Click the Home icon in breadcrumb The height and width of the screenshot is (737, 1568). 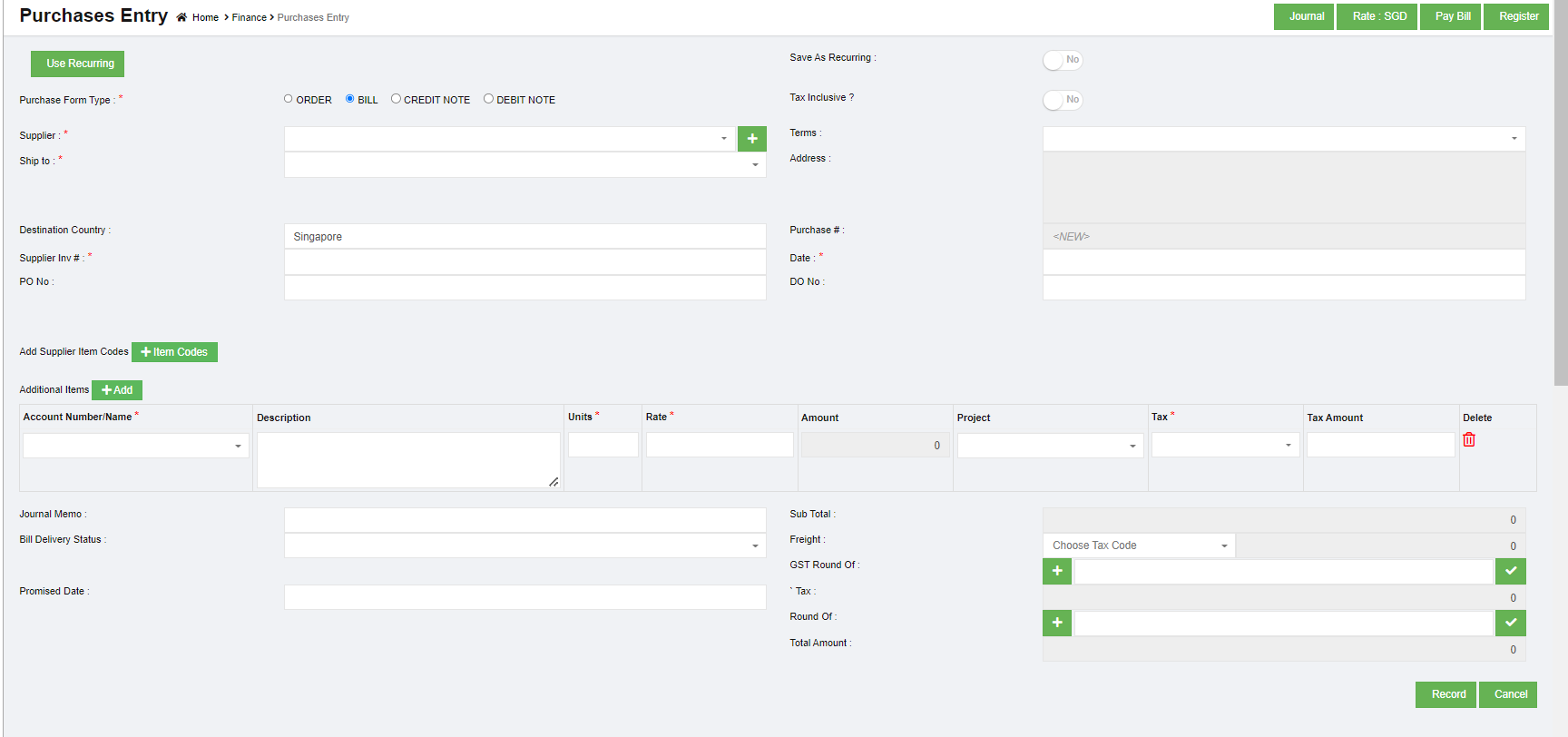click(x=181, y=17)
